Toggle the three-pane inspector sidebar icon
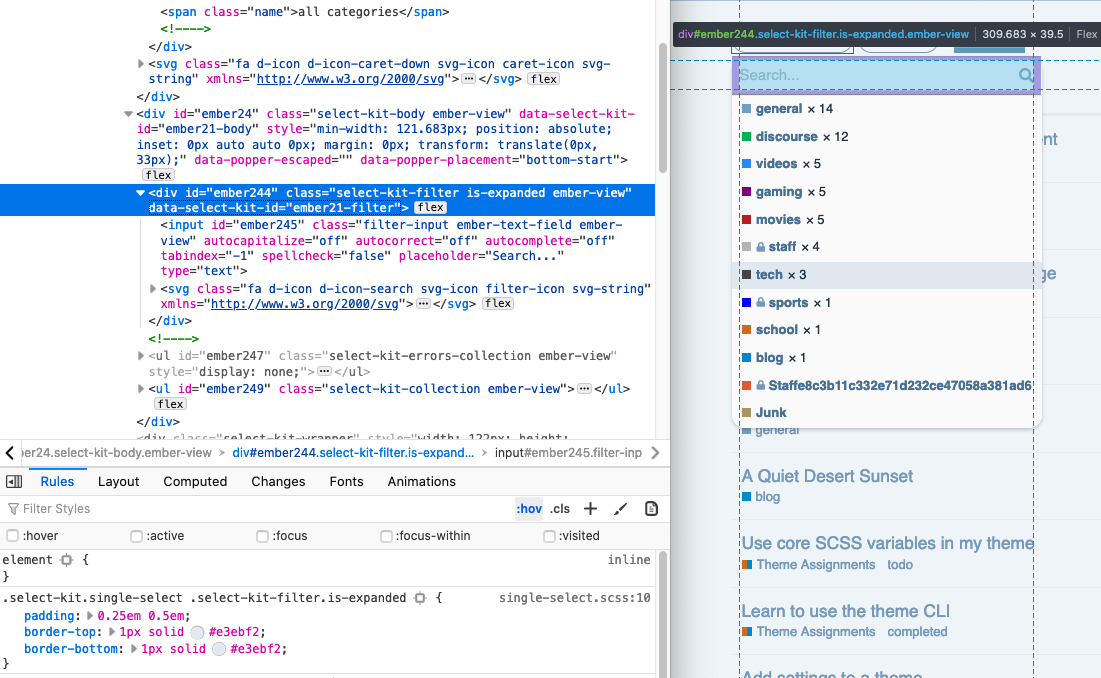1101x678 pixels. point(14,481)
